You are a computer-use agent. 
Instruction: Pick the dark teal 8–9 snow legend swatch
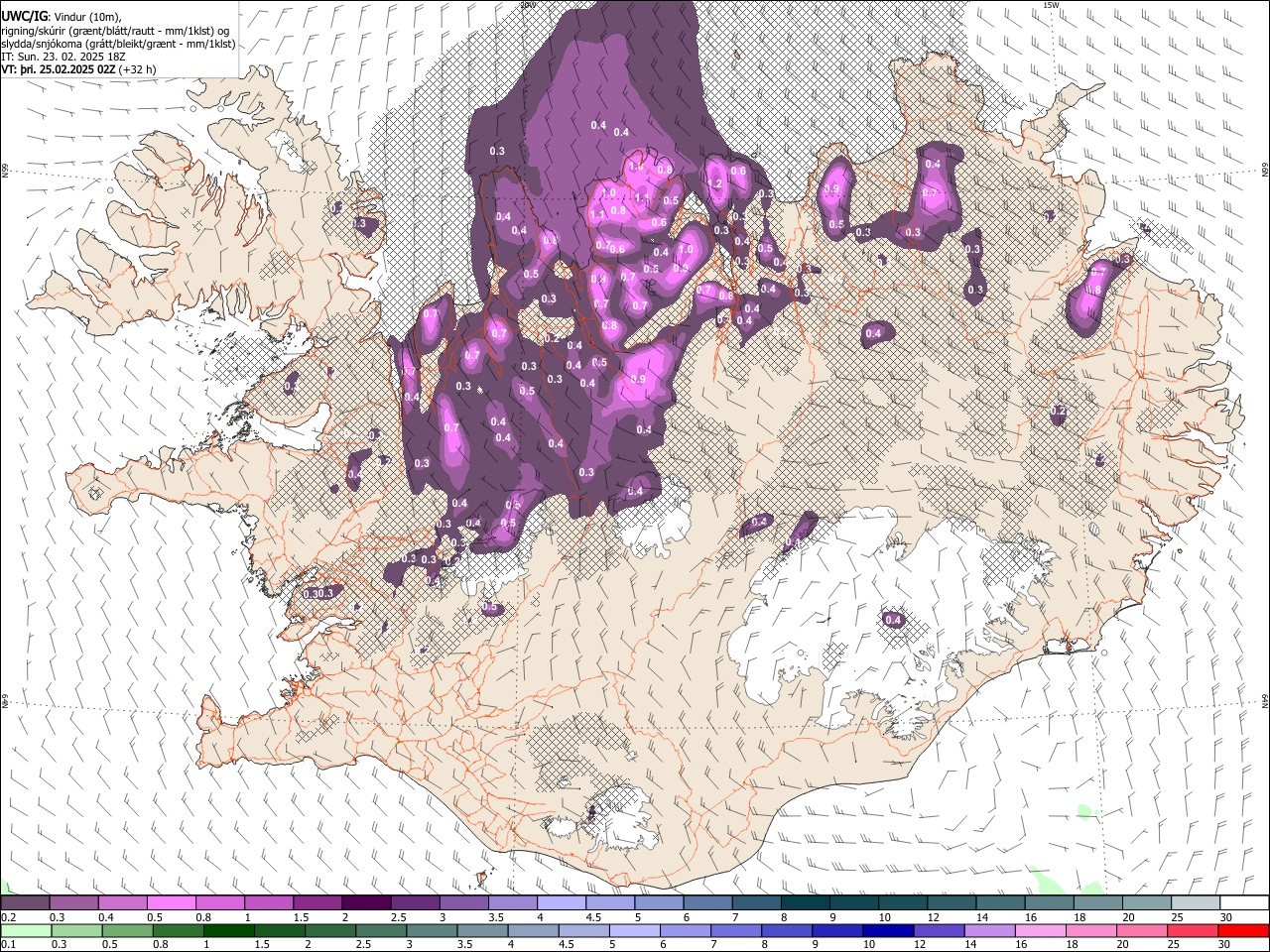[806, 902]
